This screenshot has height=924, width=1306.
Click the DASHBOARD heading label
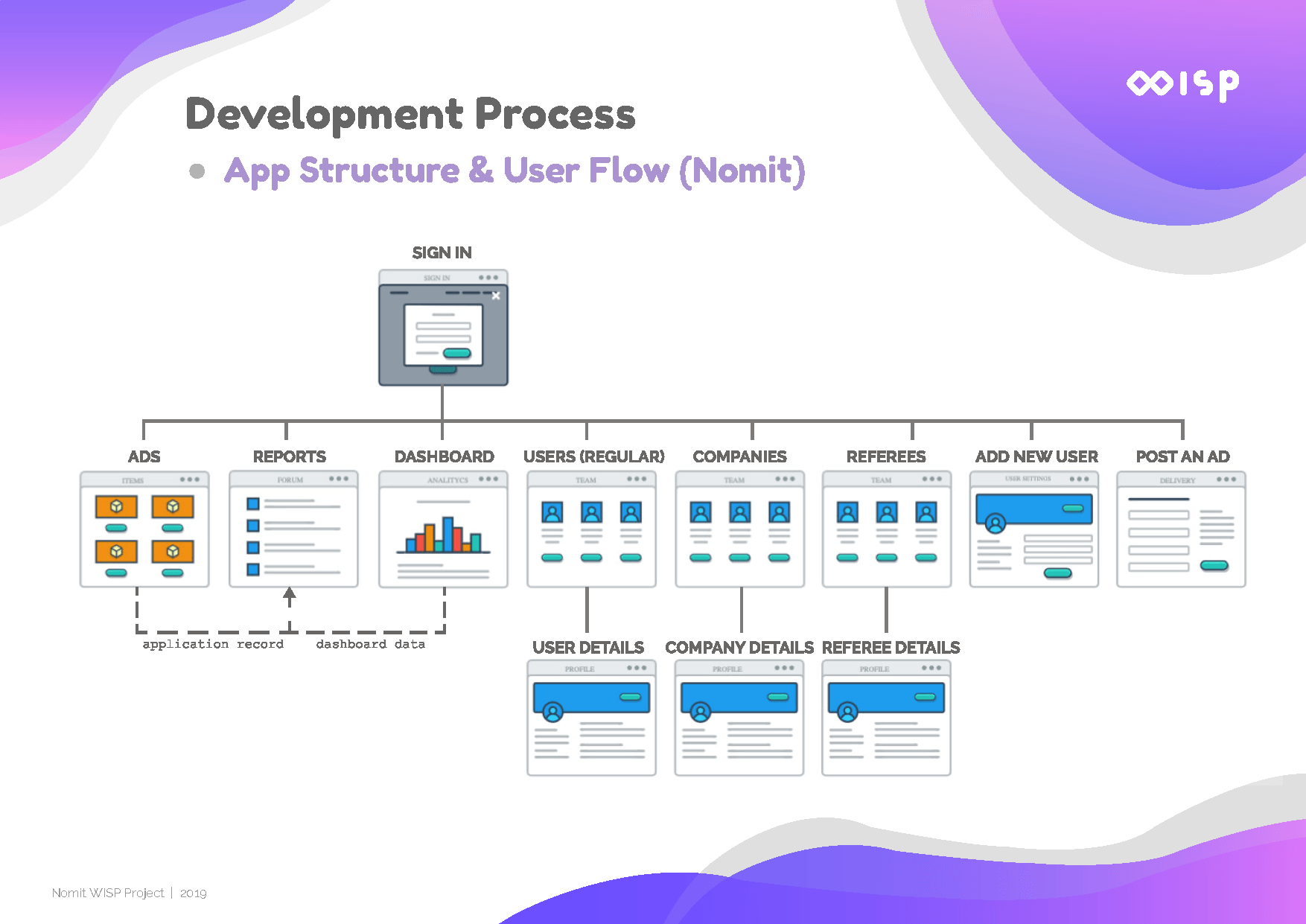point(444,456)
